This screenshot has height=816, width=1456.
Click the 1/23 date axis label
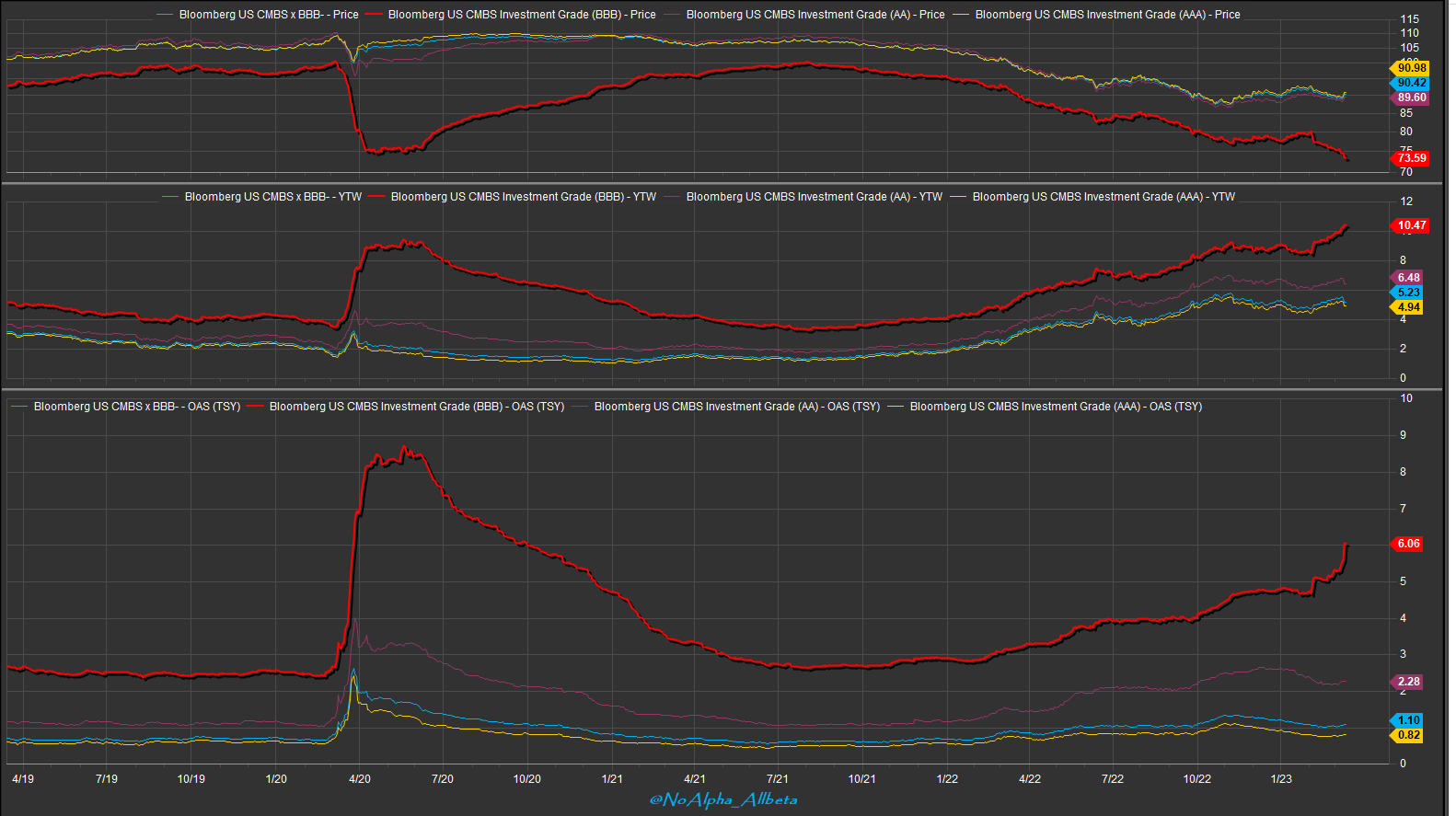point(1281,779)
